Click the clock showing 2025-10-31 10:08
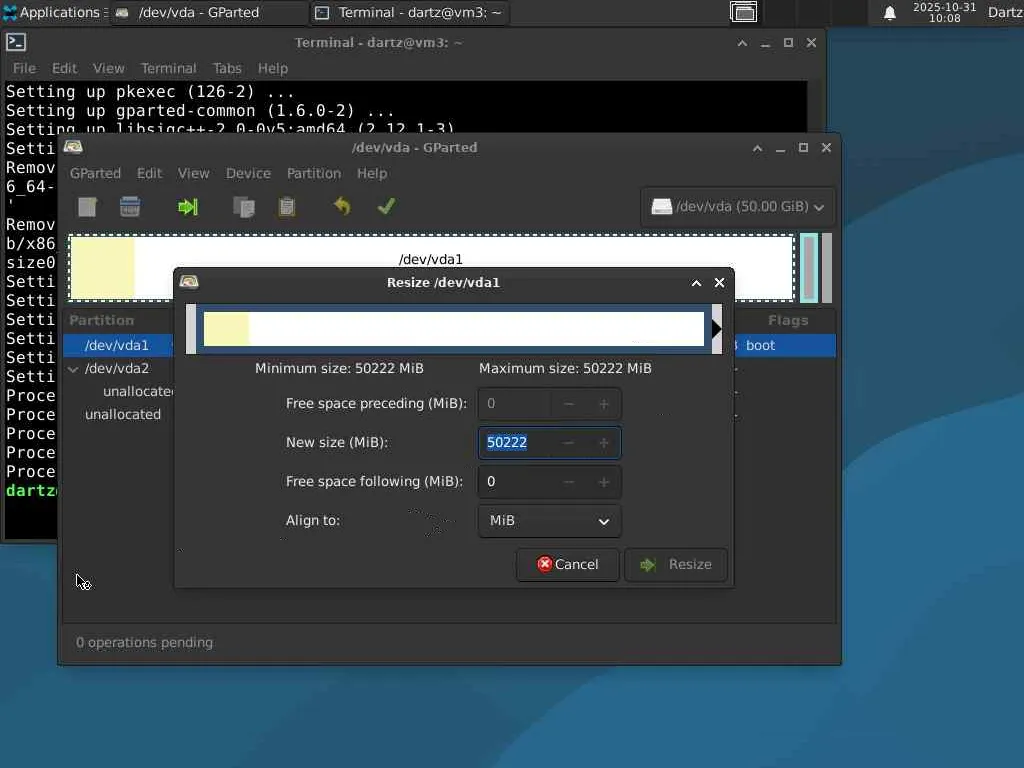 [x=944, y=12]
